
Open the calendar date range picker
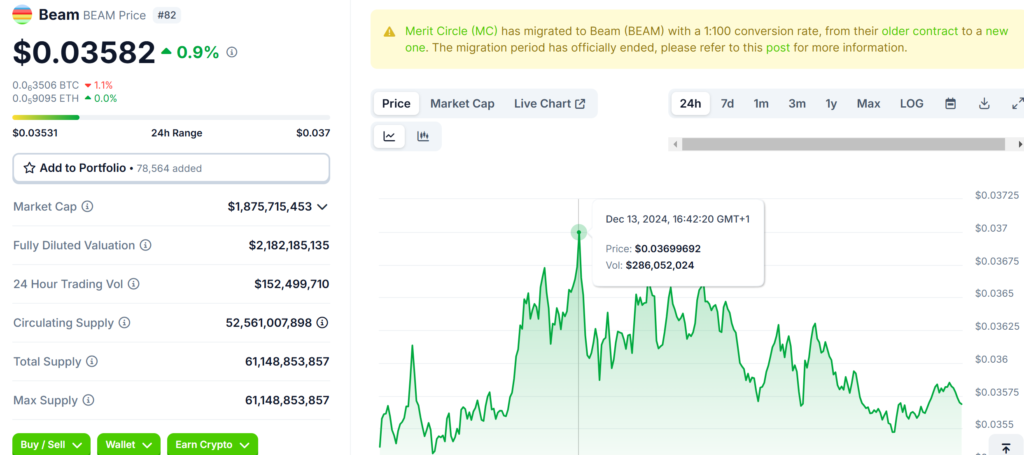click(951, 104)
